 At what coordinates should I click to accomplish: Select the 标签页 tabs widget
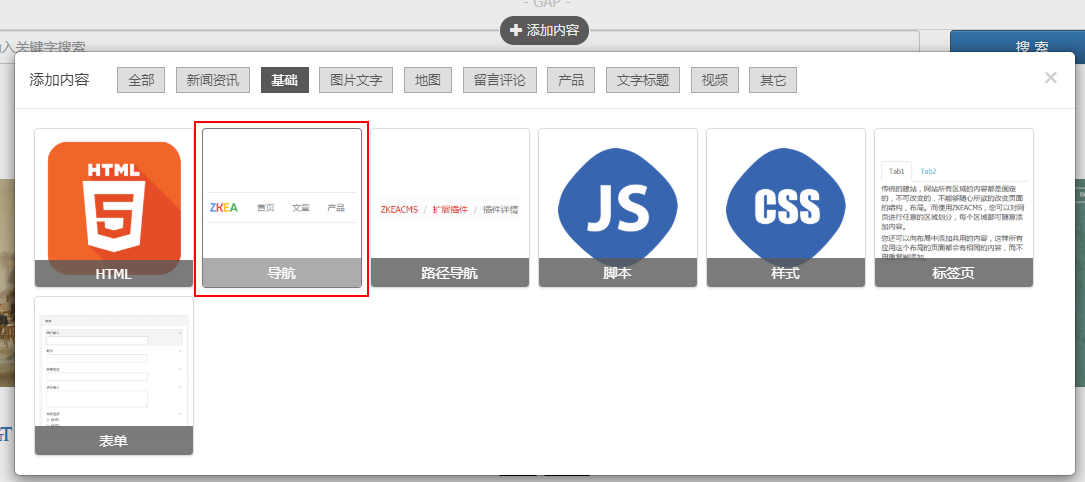[954, 207]
